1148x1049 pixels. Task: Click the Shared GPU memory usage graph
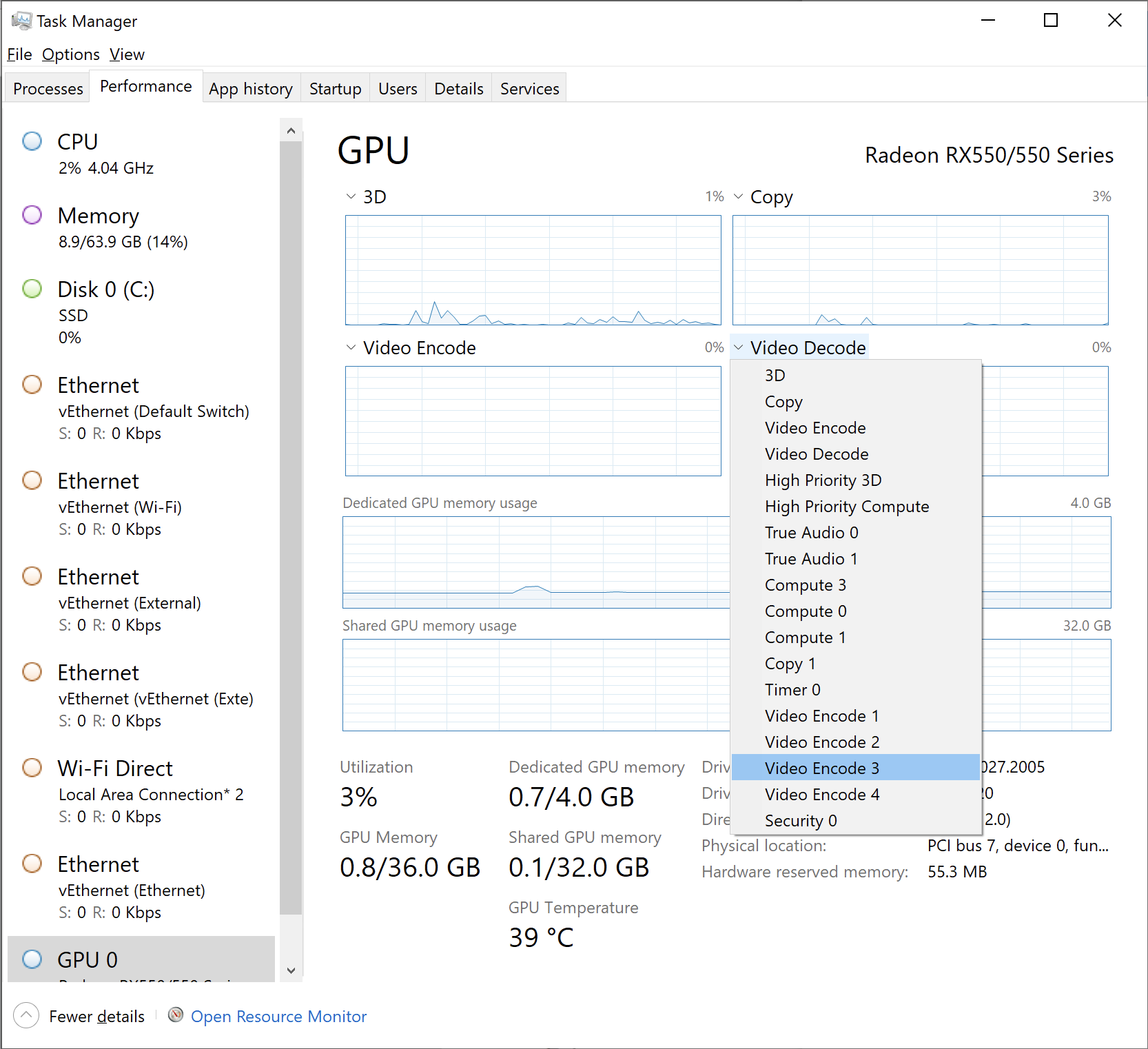pos(536,685)
